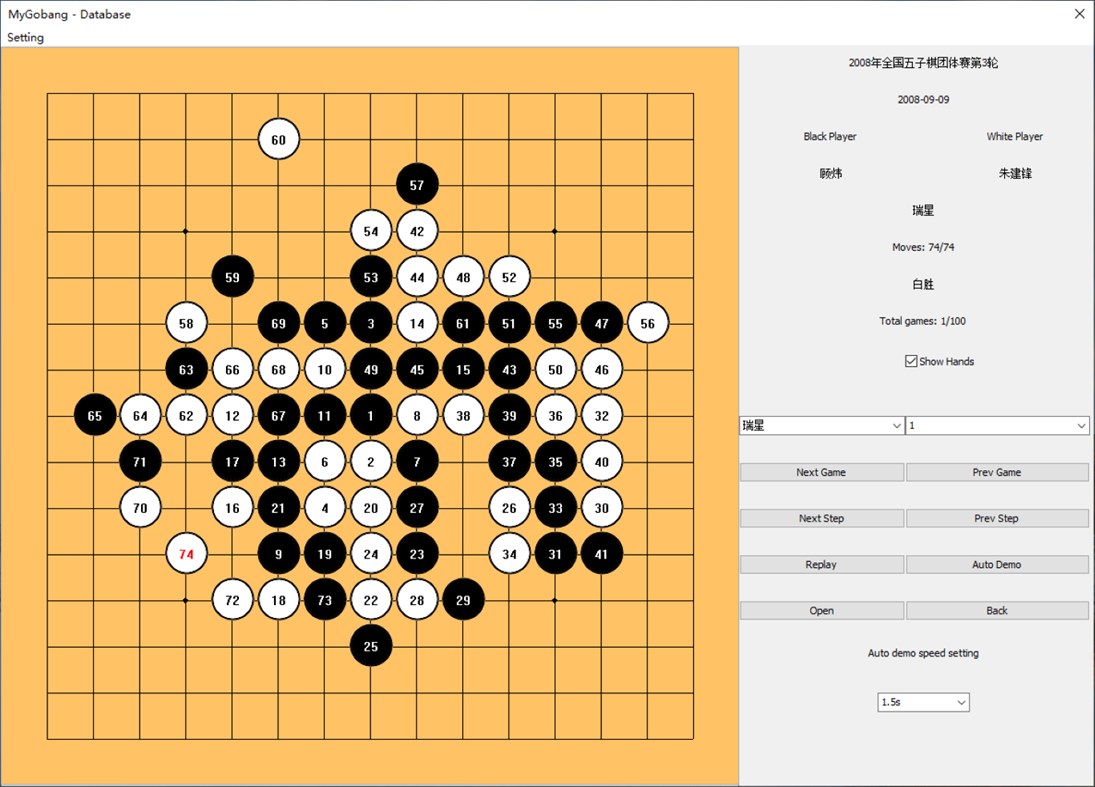Click the red stone numbered 74

186,554
